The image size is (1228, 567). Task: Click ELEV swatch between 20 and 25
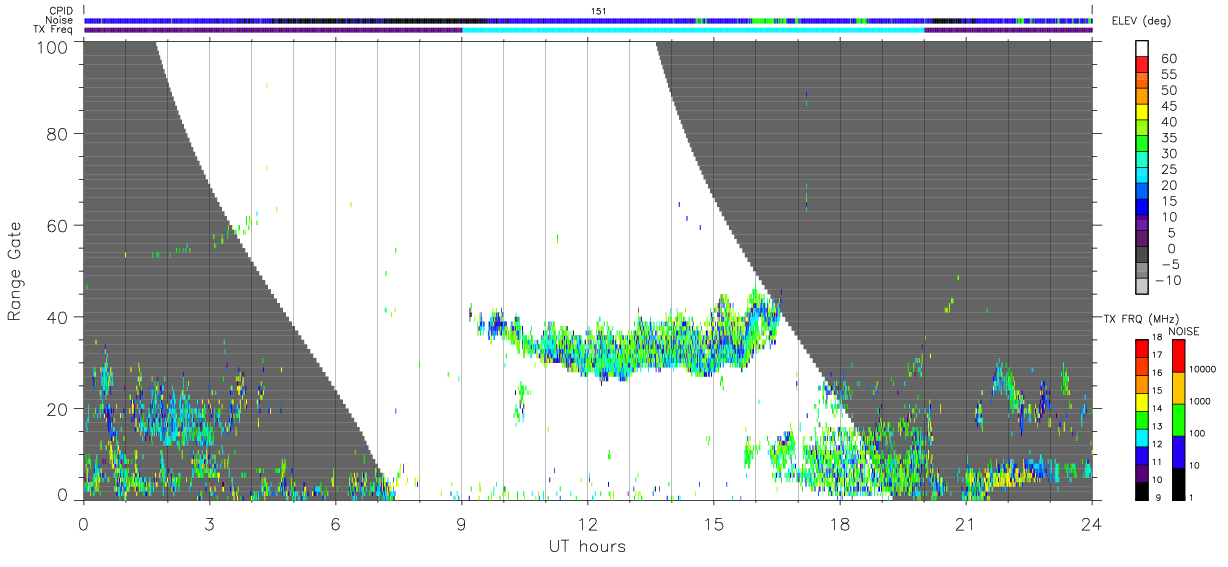pyautogui.click(x=1142, y=177)
